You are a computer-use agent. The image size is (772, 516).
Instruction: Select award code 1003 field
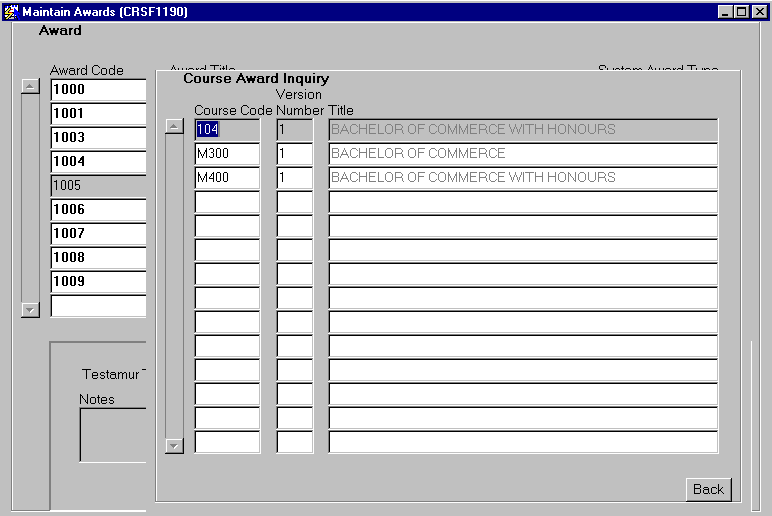(x=97, y=137)
